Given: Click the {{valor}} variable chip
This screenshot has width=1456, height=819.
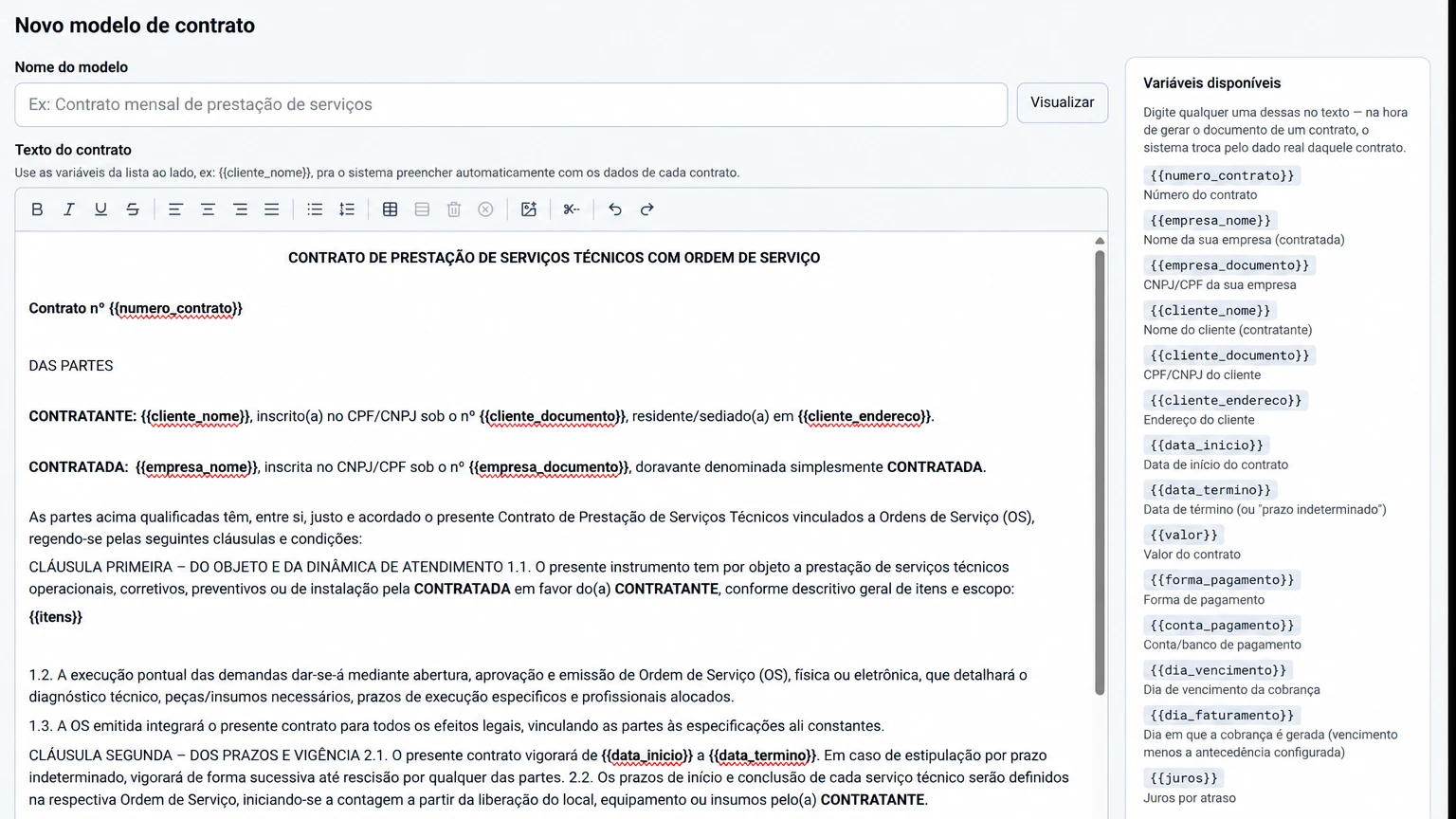Looking at the screenshot, I should click(x=1184, y=536).
